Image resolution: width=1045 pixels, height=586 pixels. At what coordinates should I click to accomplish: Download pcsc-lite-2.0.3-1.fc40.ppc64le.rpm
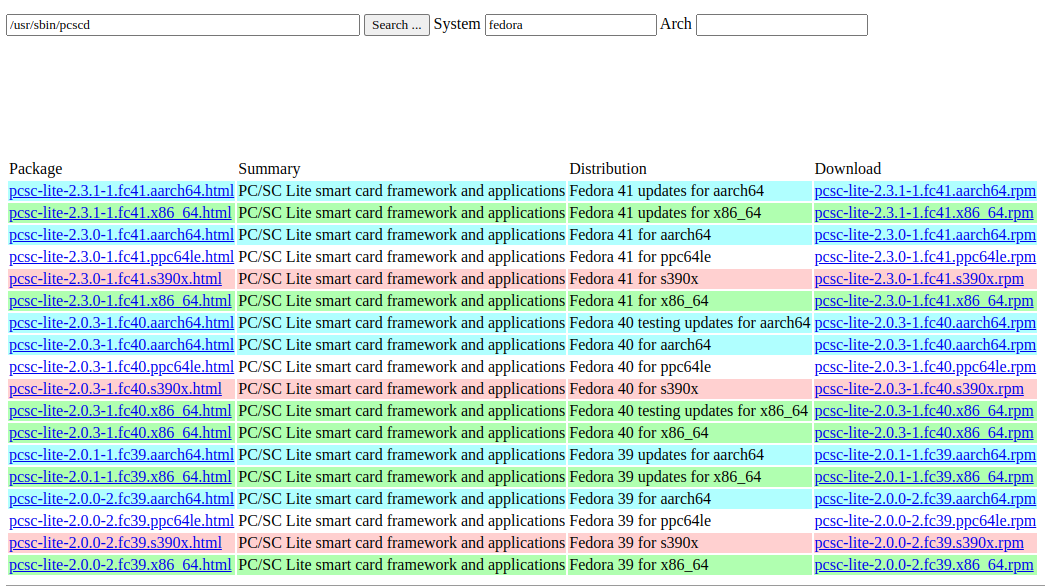point(925,367)
